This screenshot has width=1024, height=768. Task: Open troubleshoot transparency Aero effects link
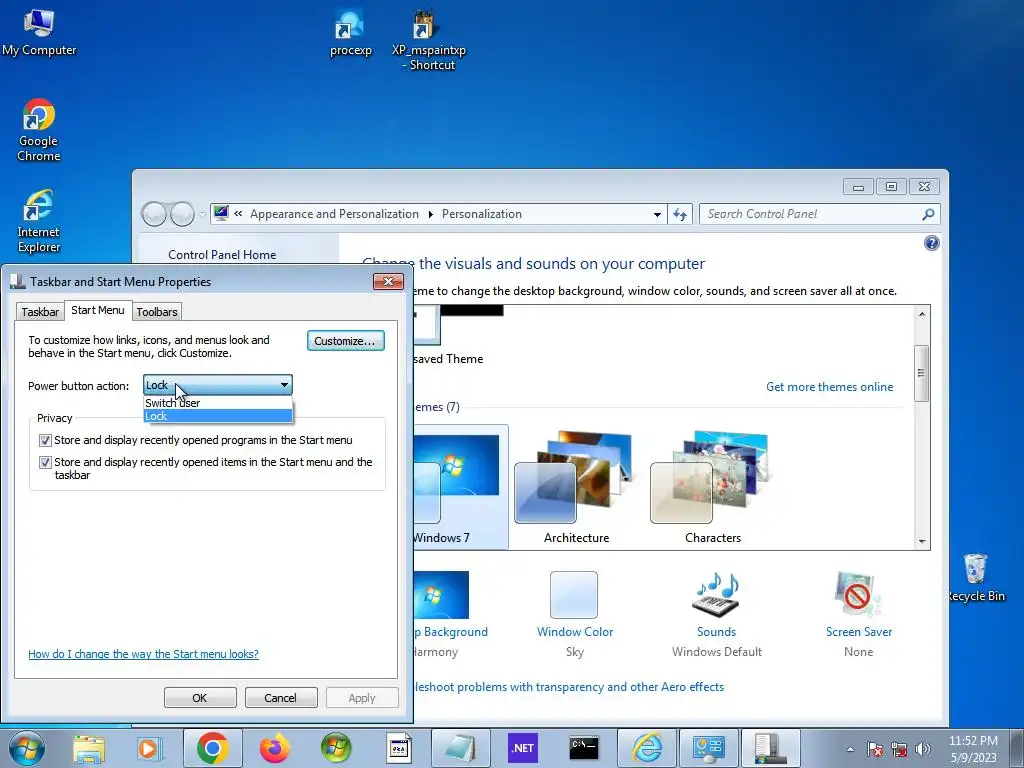click(x=569, y=686)
